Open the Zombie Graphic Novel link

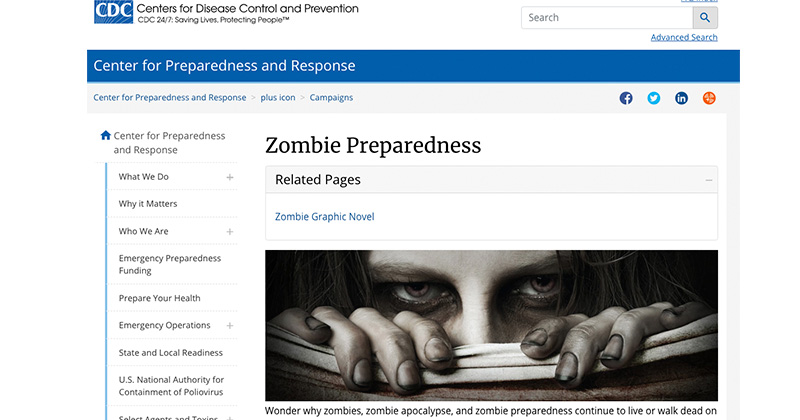tap(324, 216)
